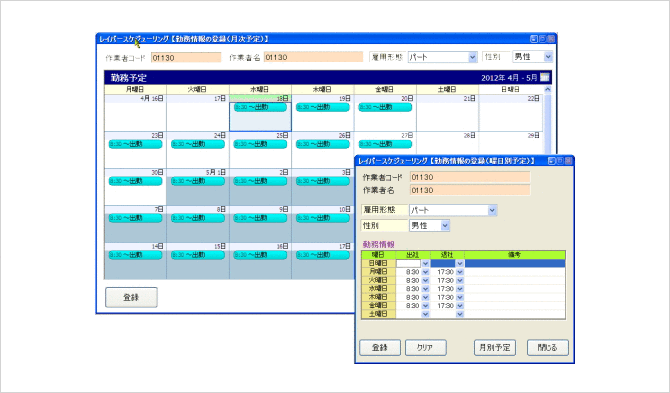This screenshot has height=393, width=670.
Task: Open 出社 time dropdown for 木曜日
Action: (425, 297)
